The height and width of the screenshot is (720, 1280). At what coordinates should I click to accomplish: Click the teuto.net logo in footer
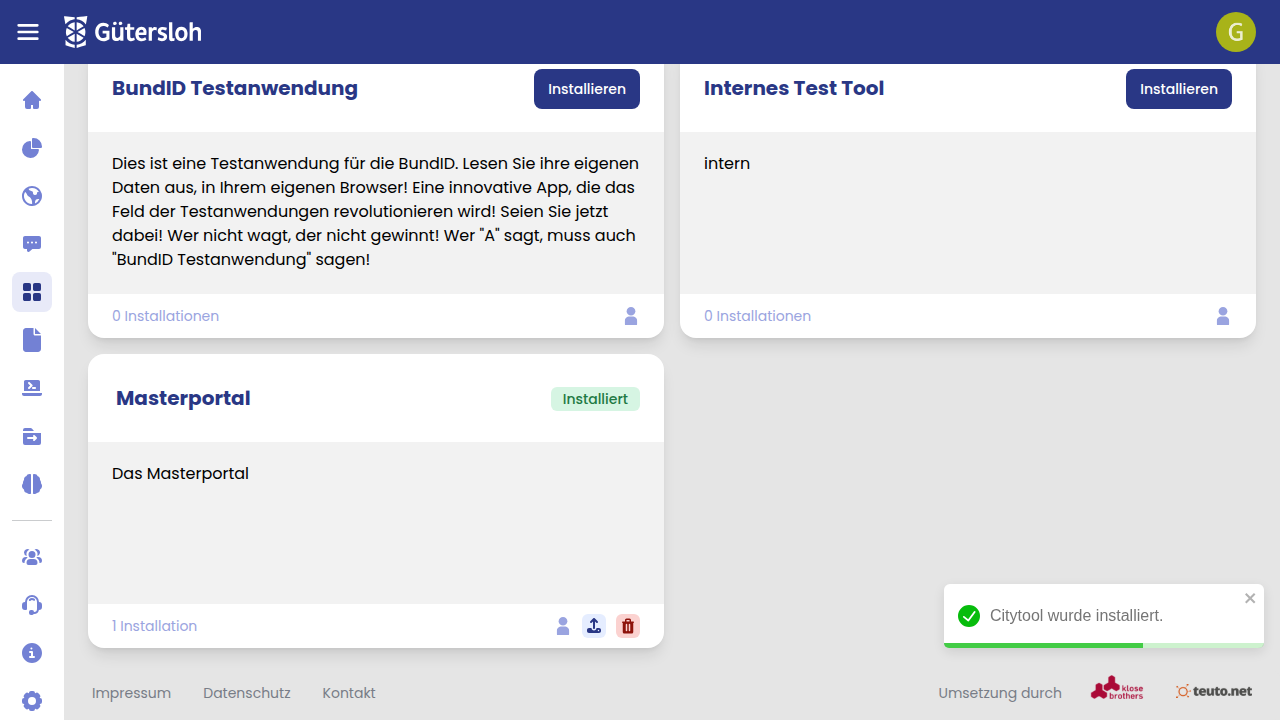tap(1214, 691)
